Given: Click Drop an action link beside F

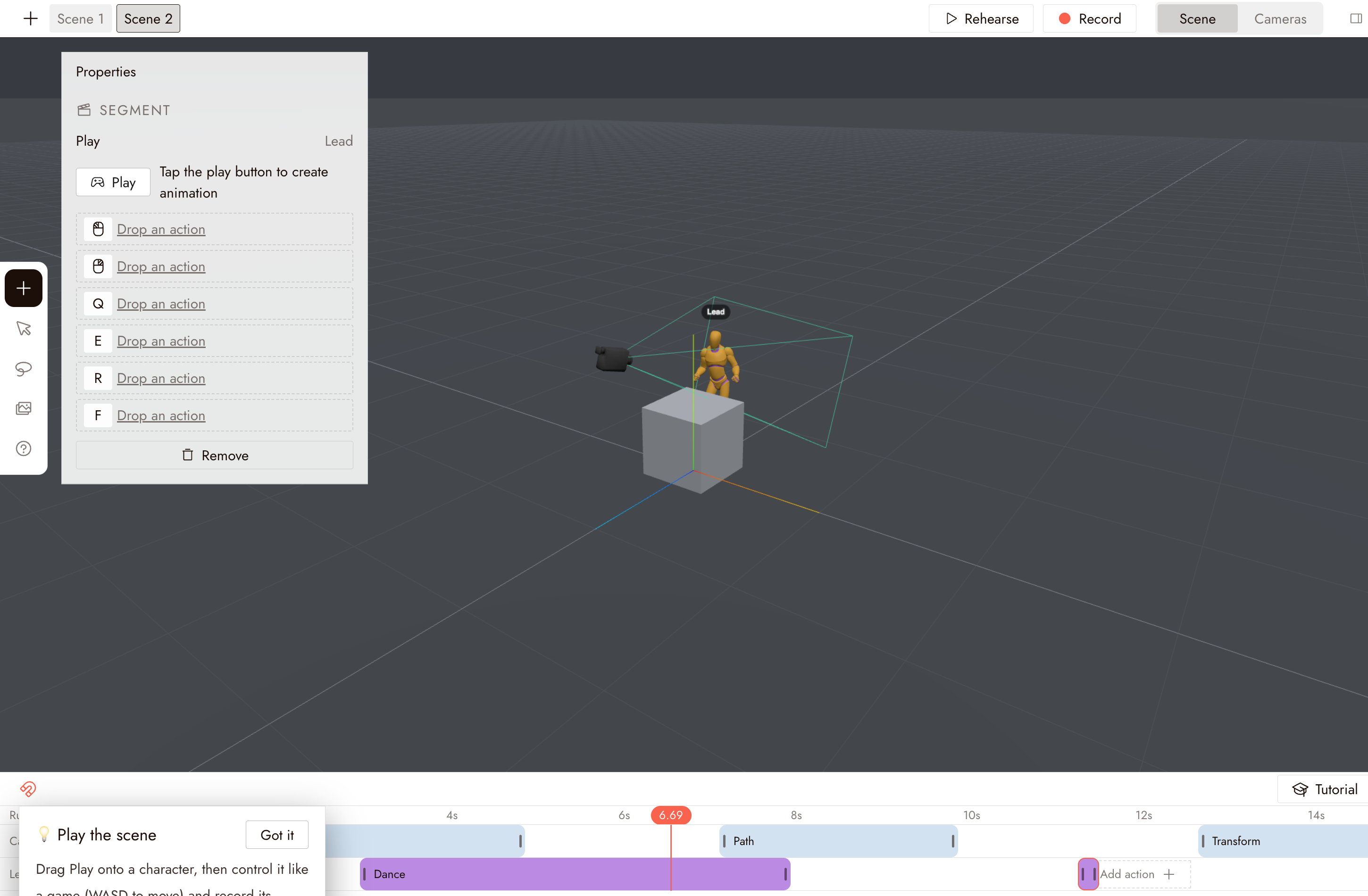Looking at the screenshot, I should pyautogui.click(x=161, y=415).
